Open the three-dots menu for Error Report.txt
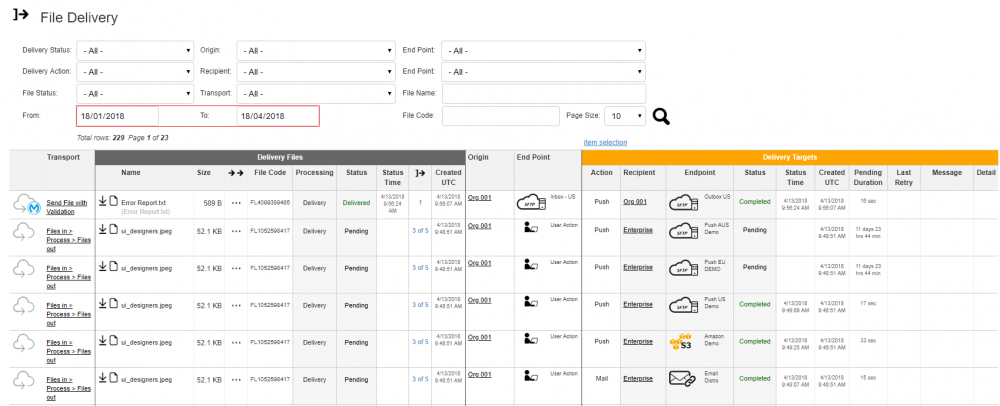The width and height of the screenshot is (1000, 406). point(237,202)
